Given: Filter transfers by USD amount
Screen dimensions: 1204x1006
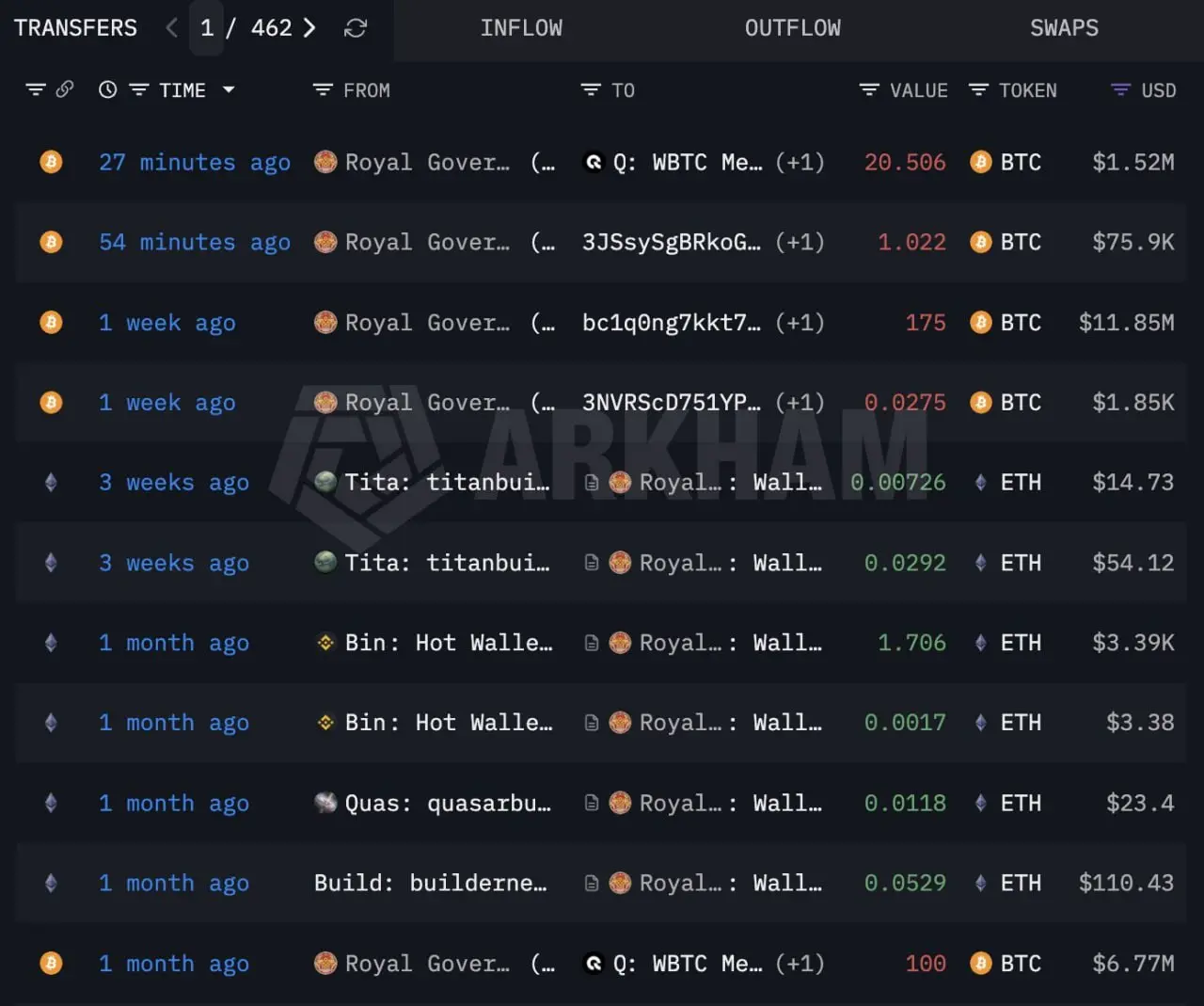Looking at the screenshot, I should [x=1120, y=89].
